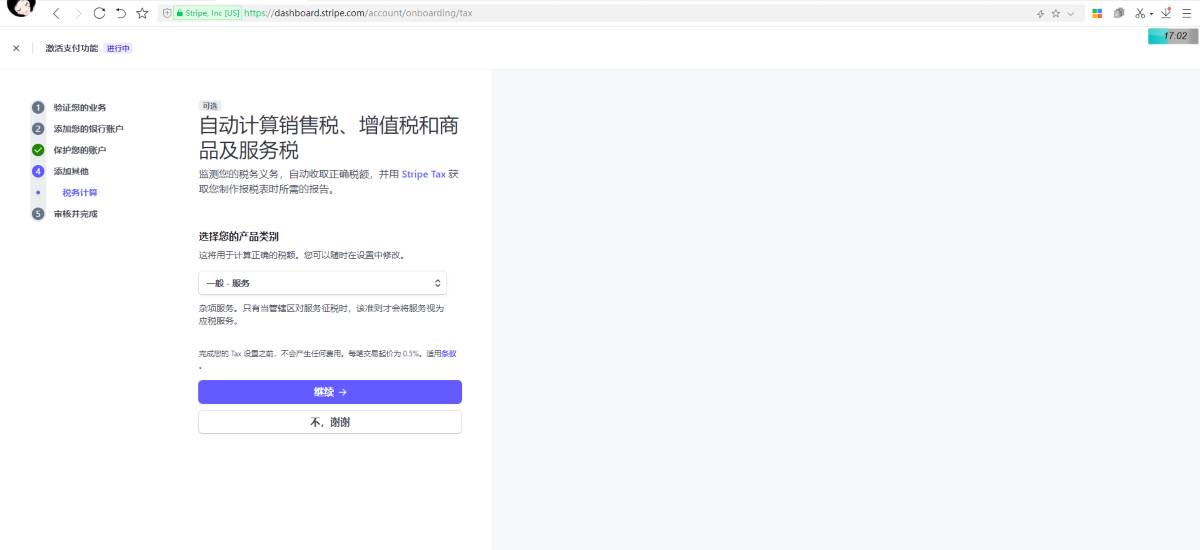Screen dimensions: 1200x550
Task: Click the green Stripe, Inc [US] certificate badge
Action: click(208, 14)
